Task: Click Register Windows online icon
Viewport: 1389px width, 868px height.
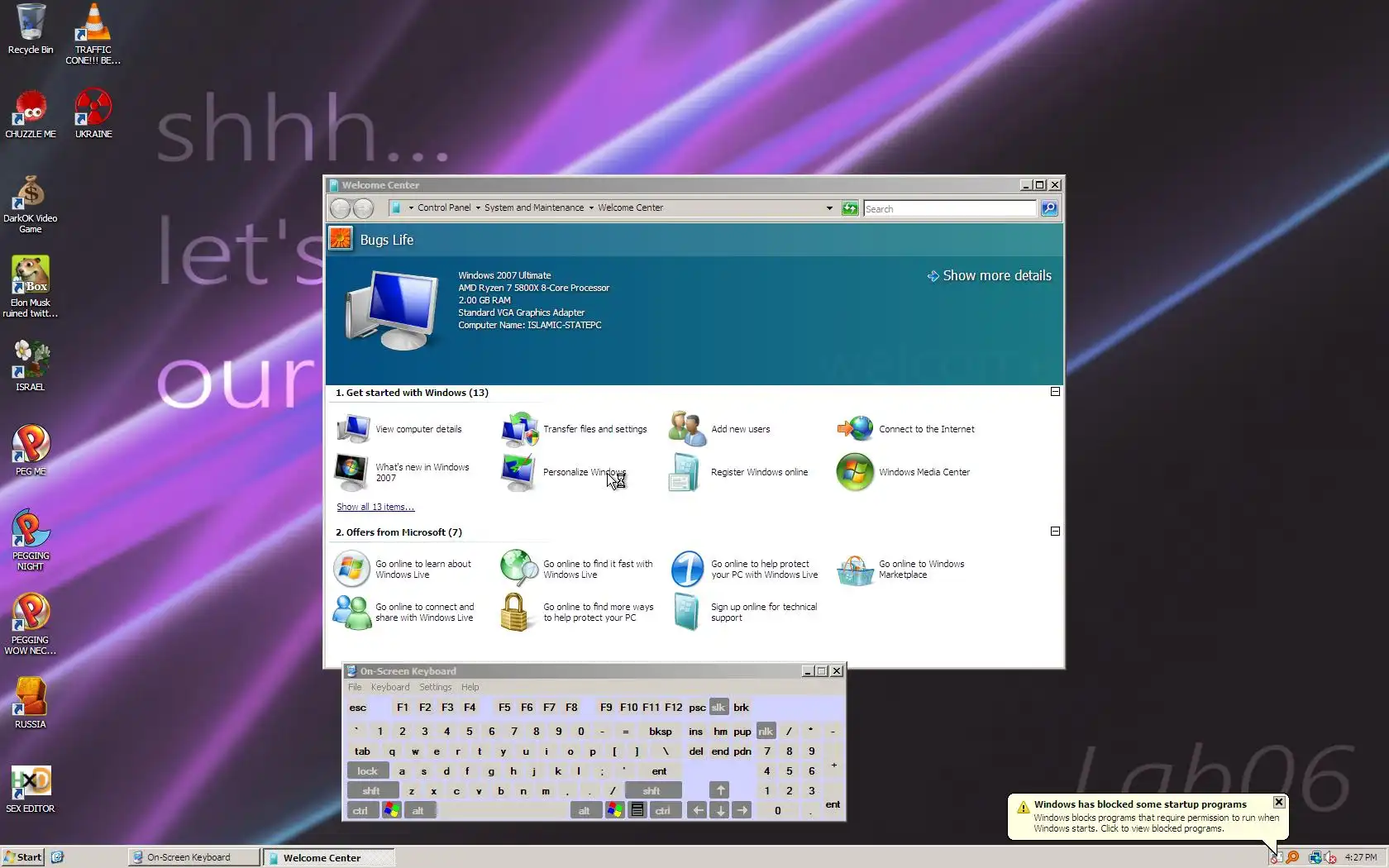Action: point(685,472)
